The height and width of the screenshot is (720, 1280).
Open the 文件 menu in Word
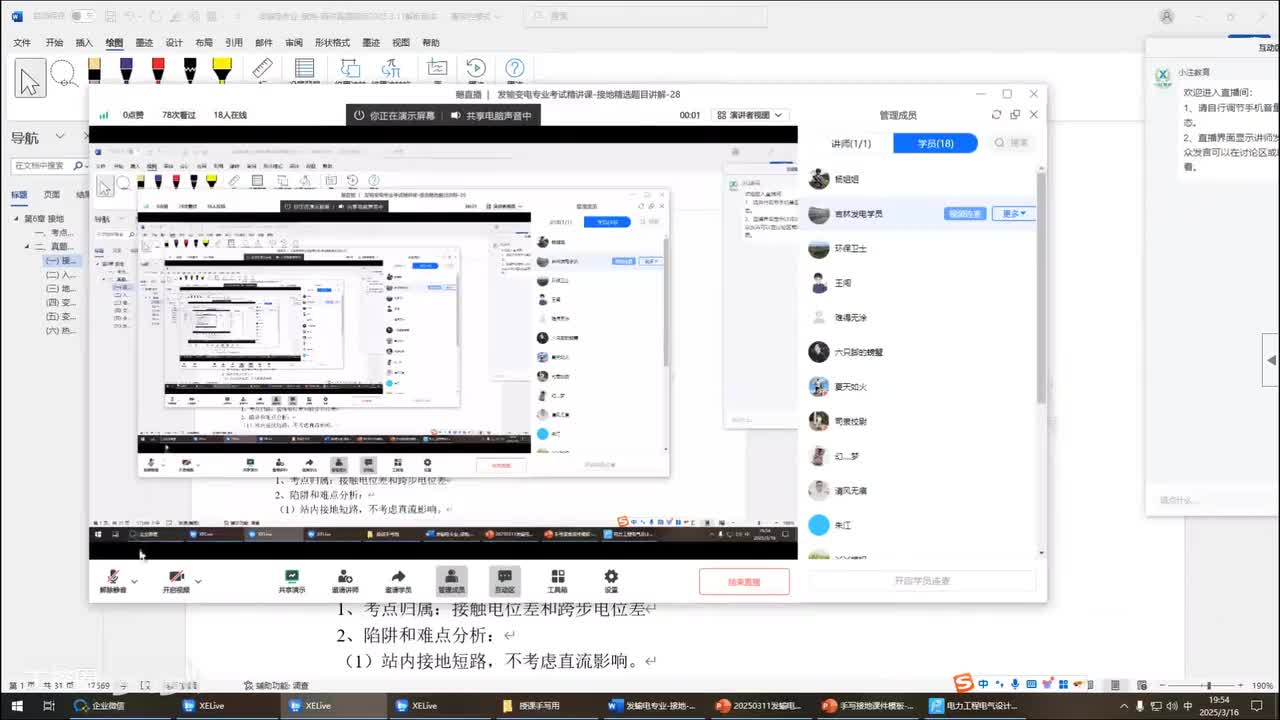(22, 43)
